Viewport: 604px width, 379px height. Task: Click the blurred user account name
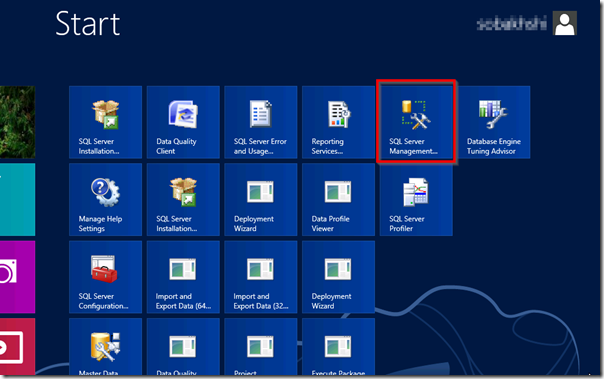tap(512, 24)
